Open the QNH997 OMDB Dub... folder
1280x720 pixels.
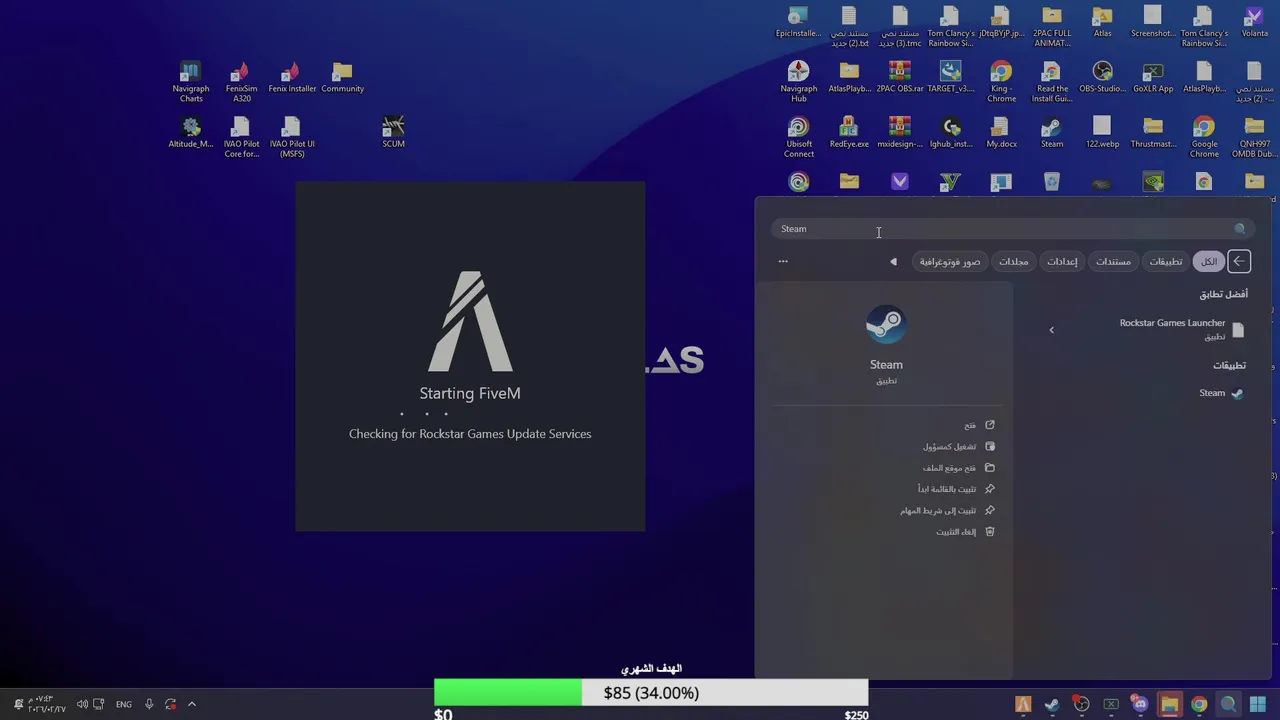pos(1254,137)
